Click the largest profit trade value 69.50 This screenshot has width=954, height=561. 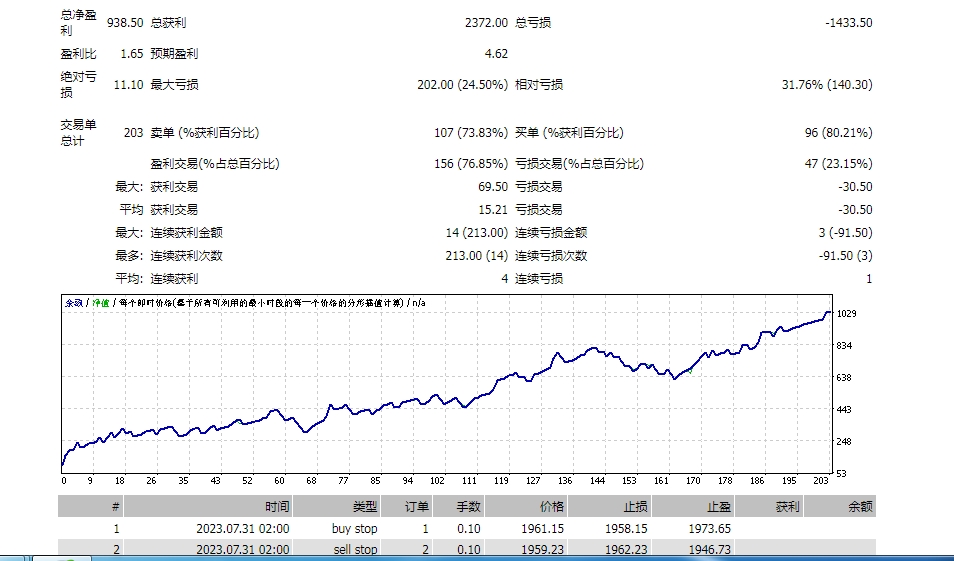pyautogui.click(x=493, y=187)
